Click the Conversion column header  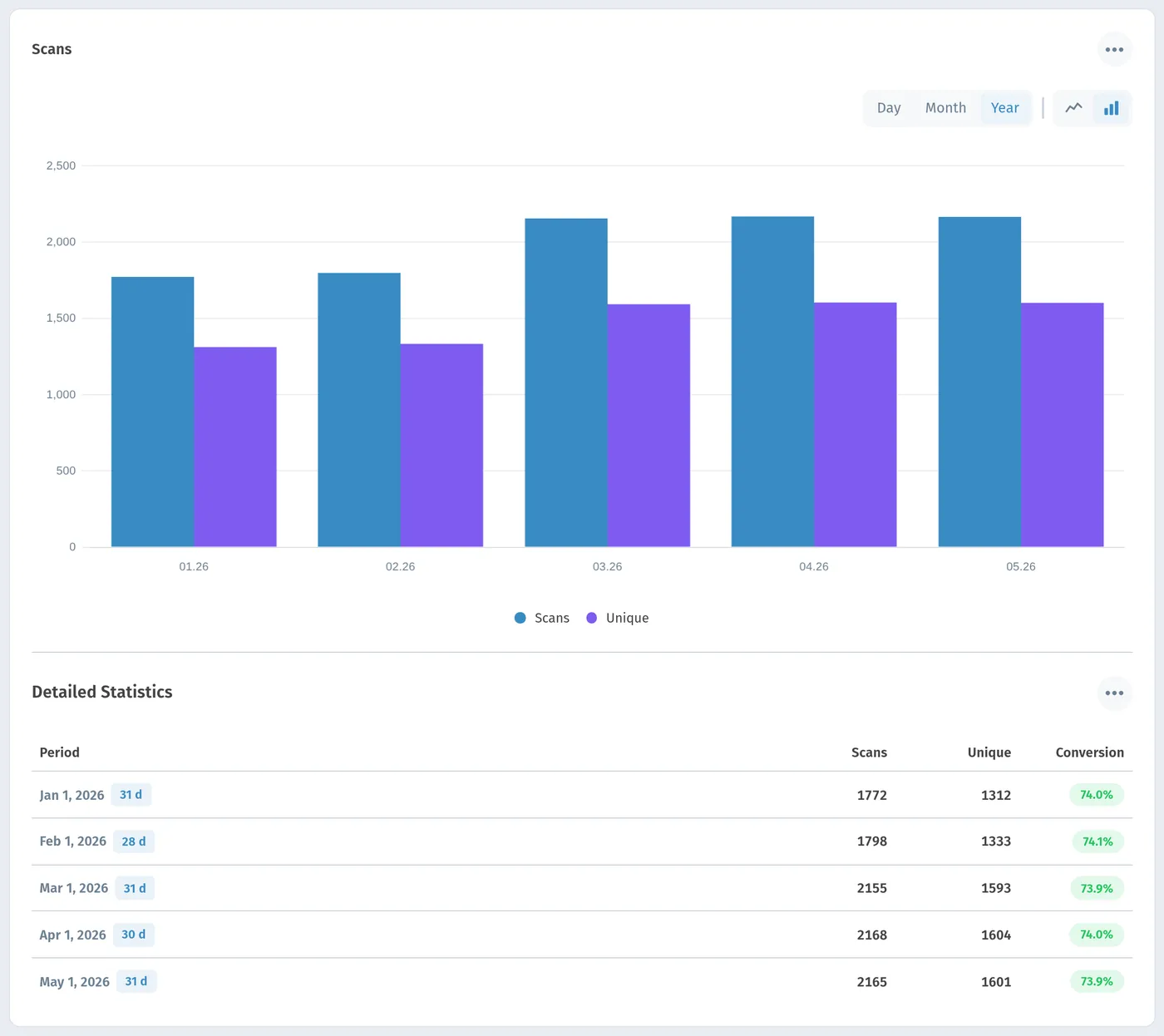coord(1090,752)
